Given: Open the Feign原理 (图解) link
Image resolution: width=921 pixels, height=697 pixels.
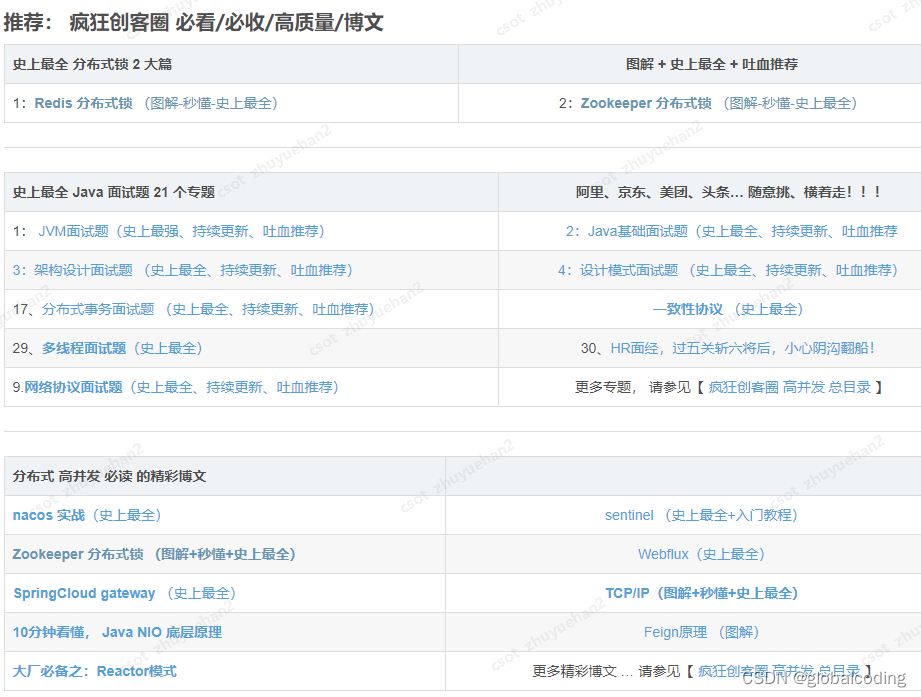Looking at the screenshot, I should [x=701, y=632].
